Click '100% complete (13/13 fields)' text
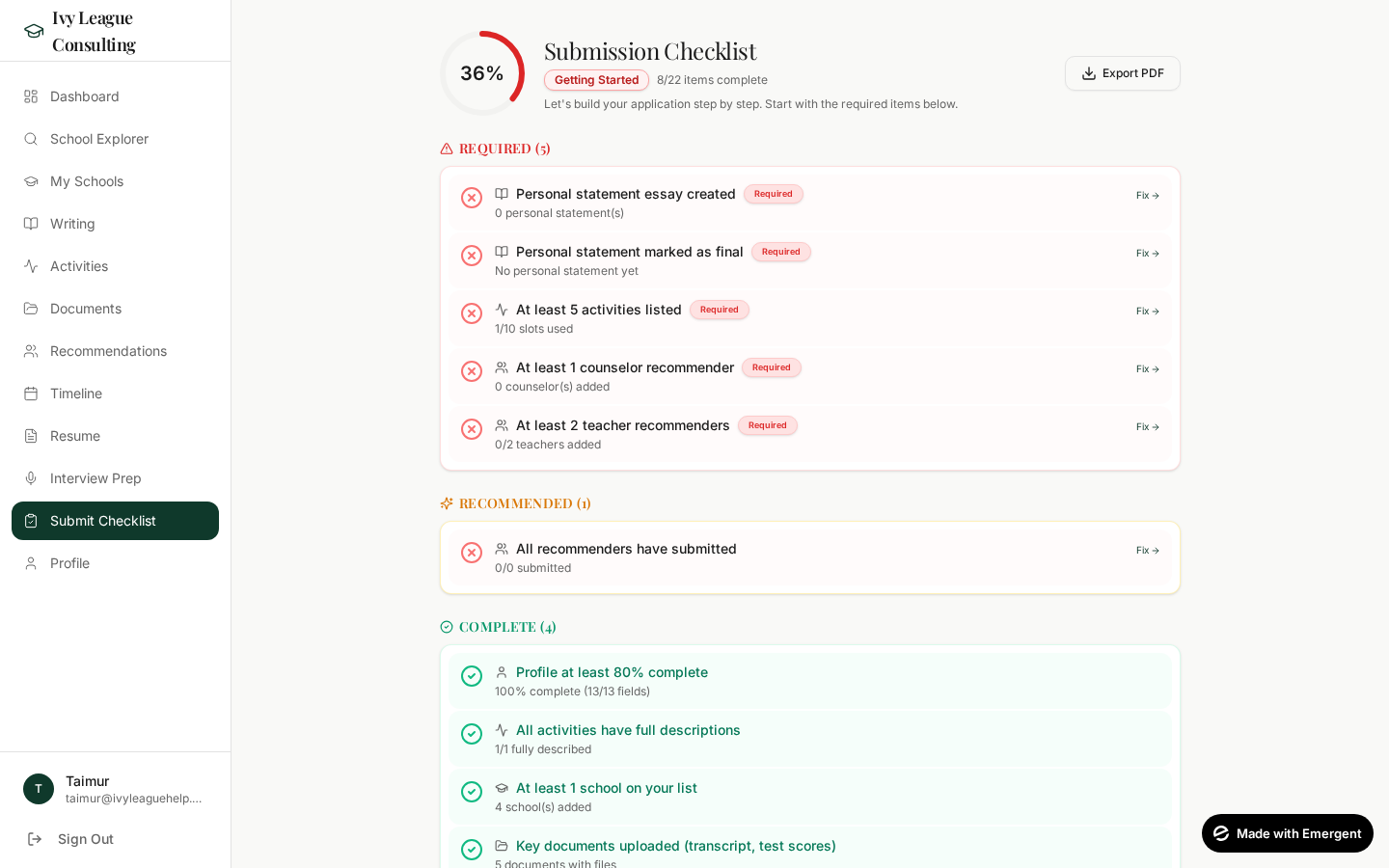 click(572, 692)
